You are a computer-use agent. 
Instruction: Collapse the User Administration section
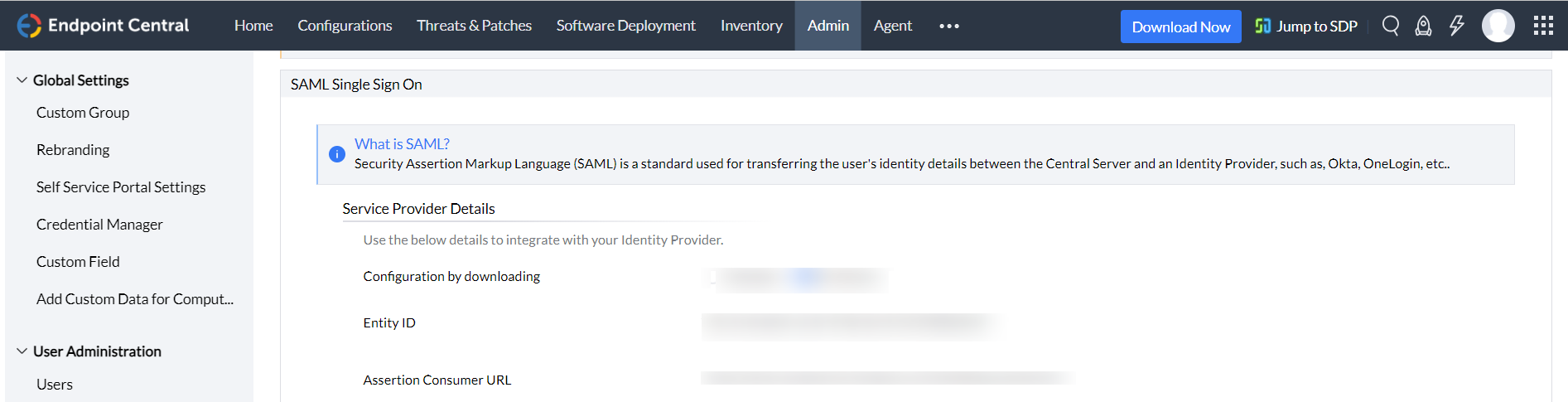(22, 351)
